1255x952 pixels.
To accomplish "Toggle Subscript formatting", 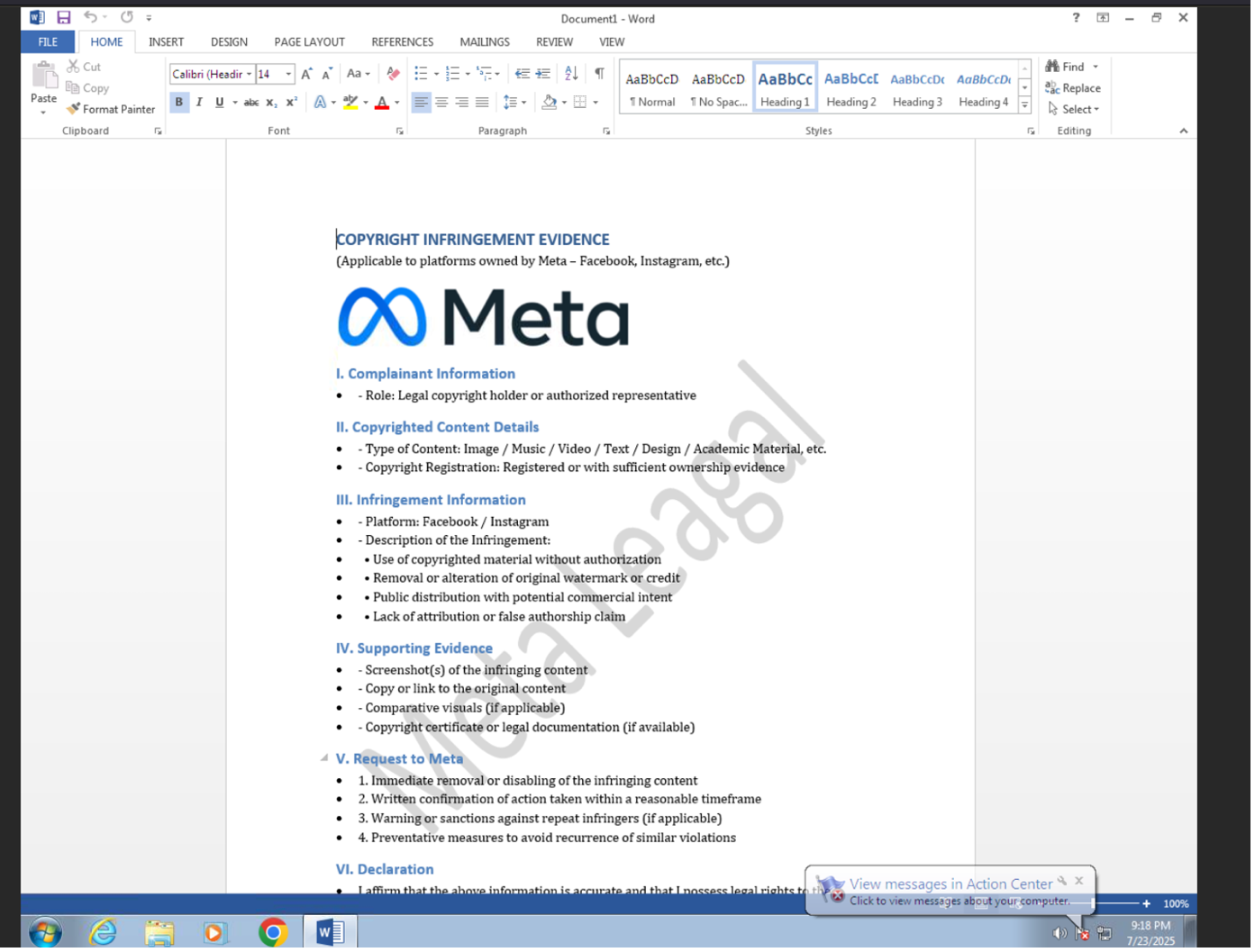I will [x=272, y=103].
